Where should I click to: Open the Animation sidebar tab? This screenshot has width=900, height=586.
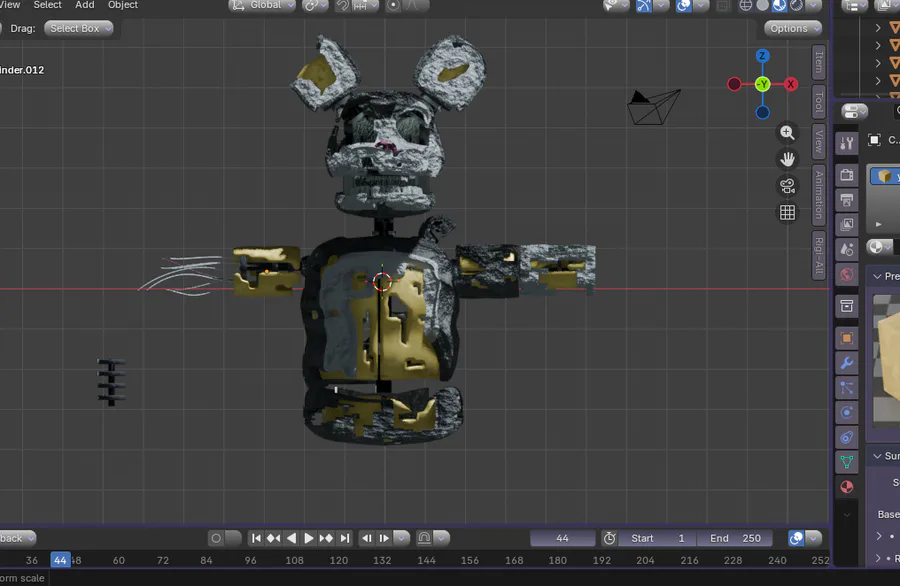[819, 195]
